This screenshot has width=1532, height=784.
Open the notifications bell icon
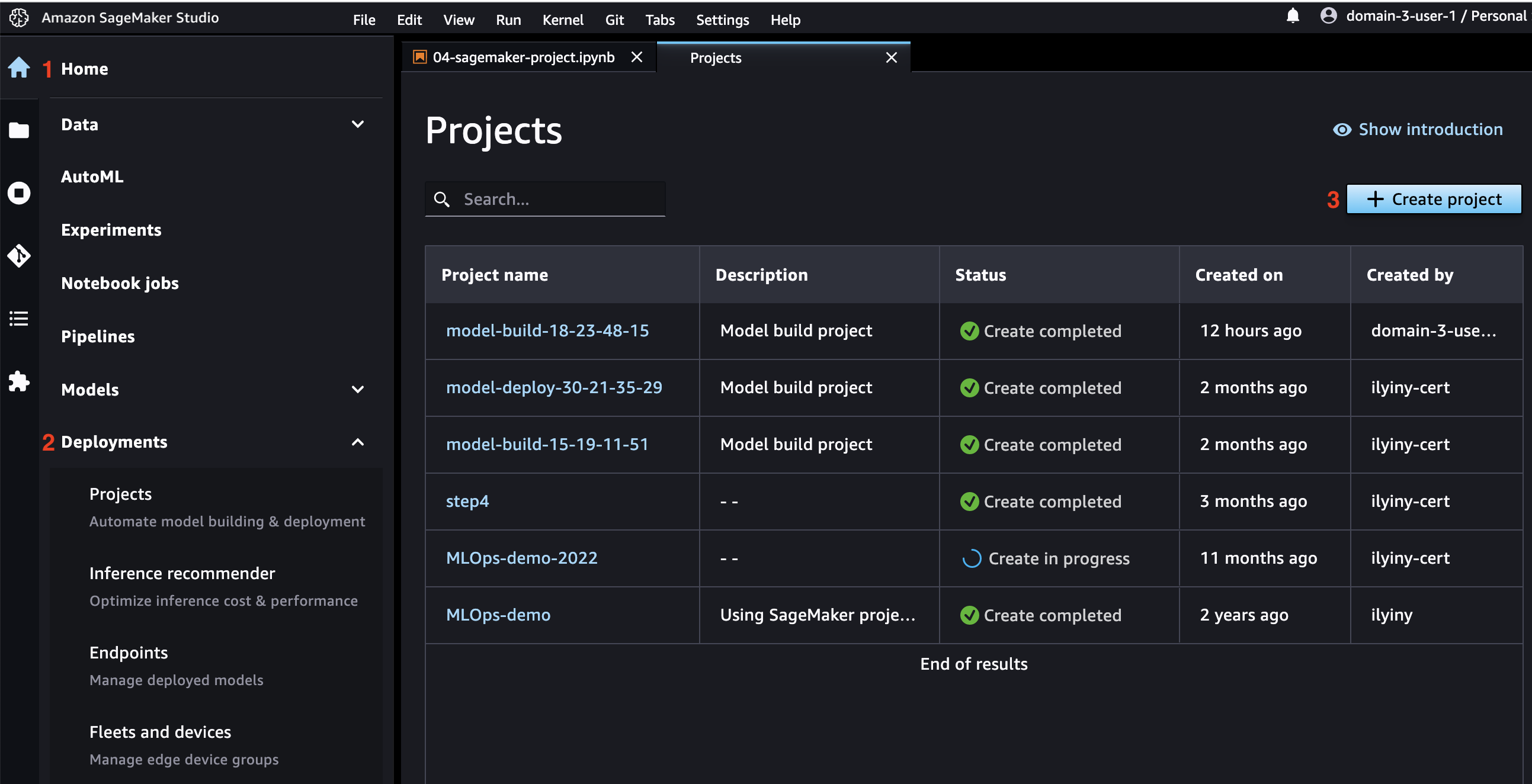pos(1293,16)
